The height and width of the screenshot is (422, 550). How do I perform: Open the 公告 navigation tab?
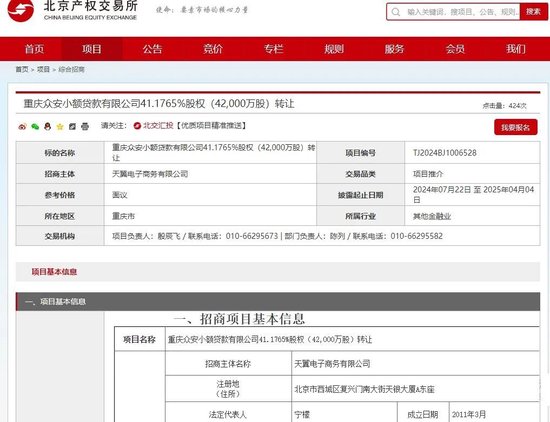[x=152, y=49]
